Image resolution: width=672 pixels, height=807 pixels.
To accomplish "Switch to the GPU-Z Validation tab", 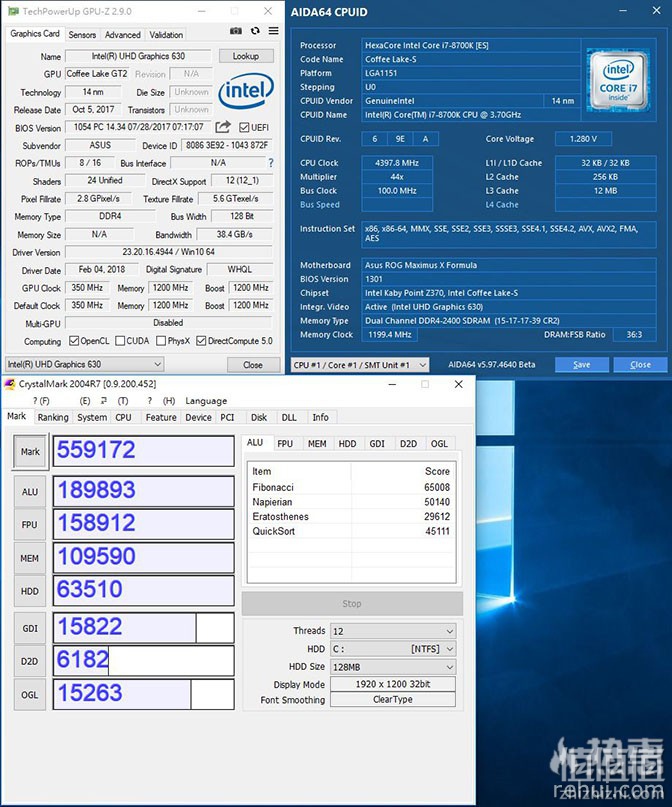I will [x=166, y=34].
